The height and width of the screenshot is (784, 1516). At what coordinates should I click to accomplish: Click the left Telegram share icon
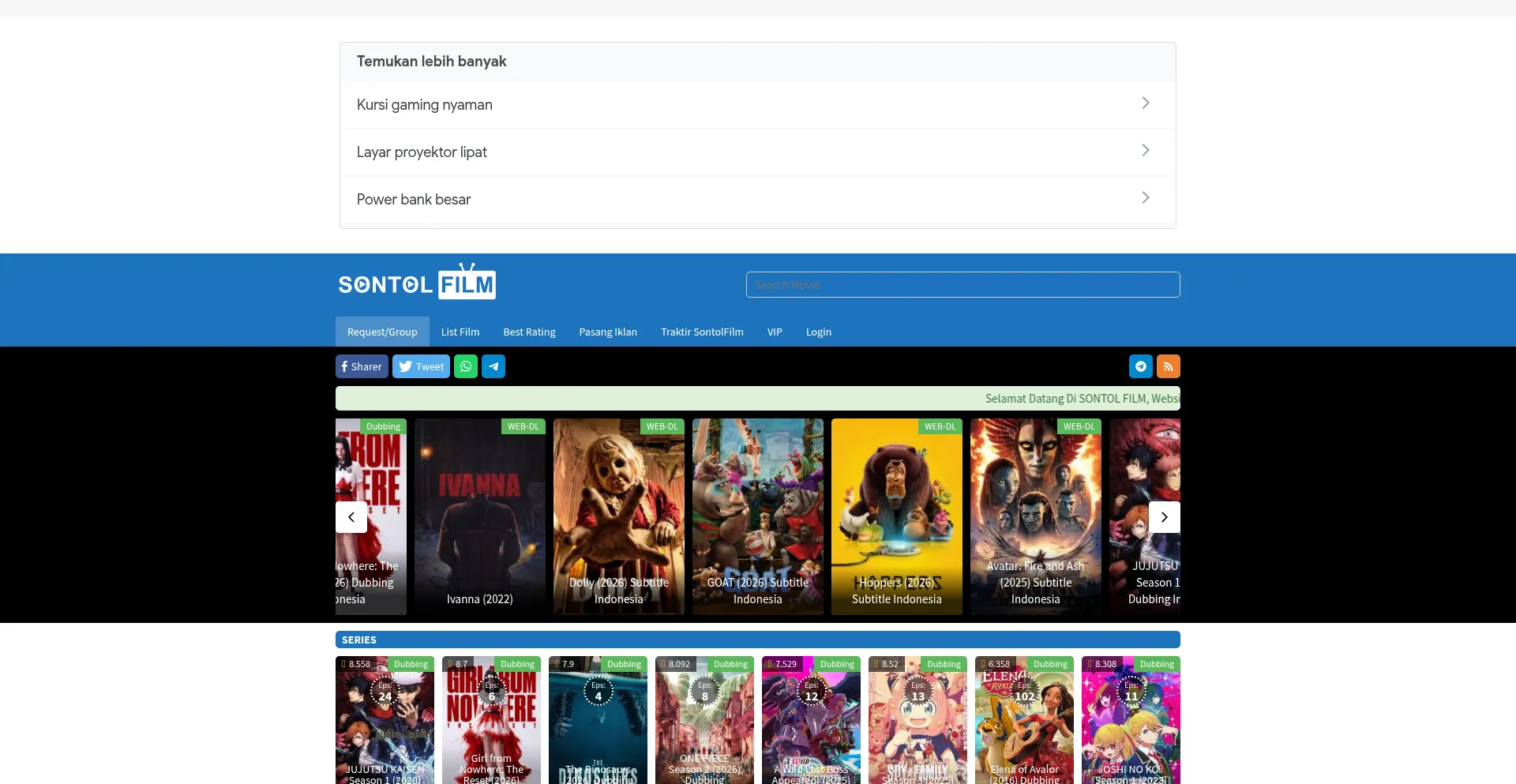[493, 366]
